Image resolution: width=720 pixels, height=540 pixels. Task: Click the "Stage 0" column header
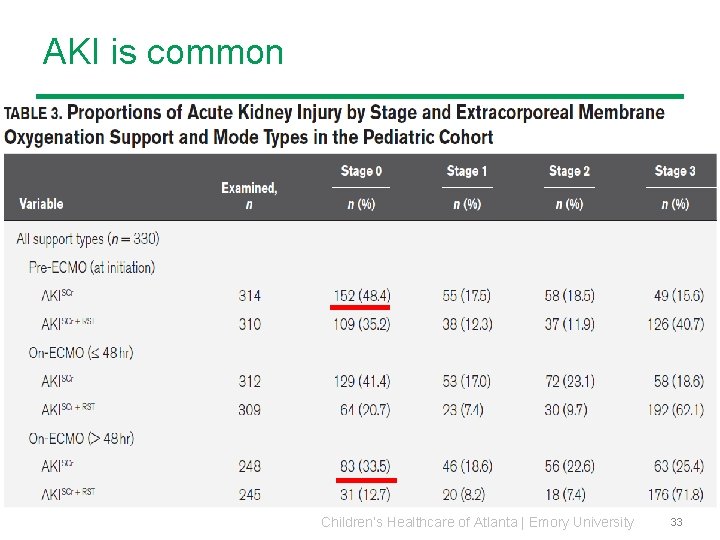pos(361,171)
